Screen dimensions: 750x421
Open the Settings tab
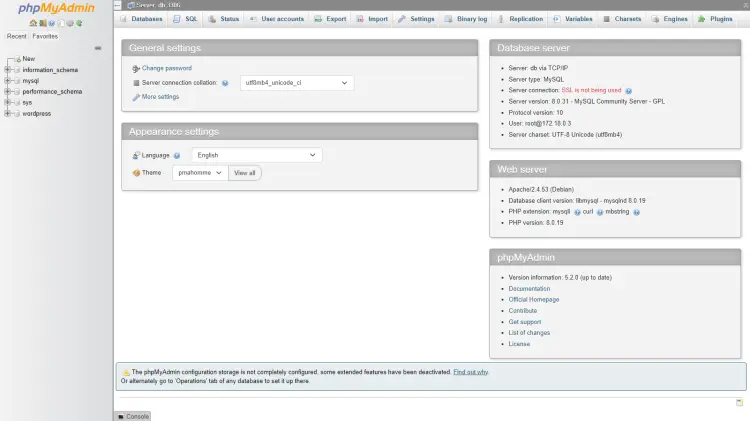point(417,19)
